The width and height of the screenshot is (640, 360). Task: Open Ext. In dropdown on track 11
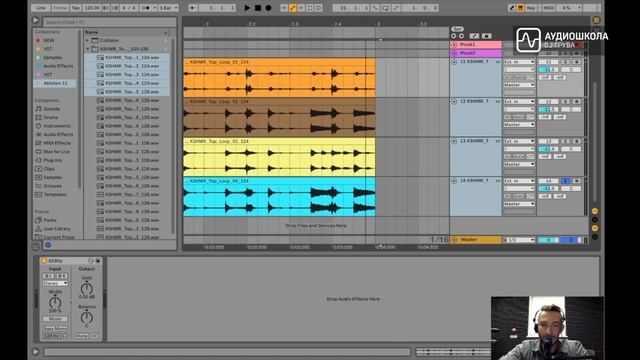519,62
